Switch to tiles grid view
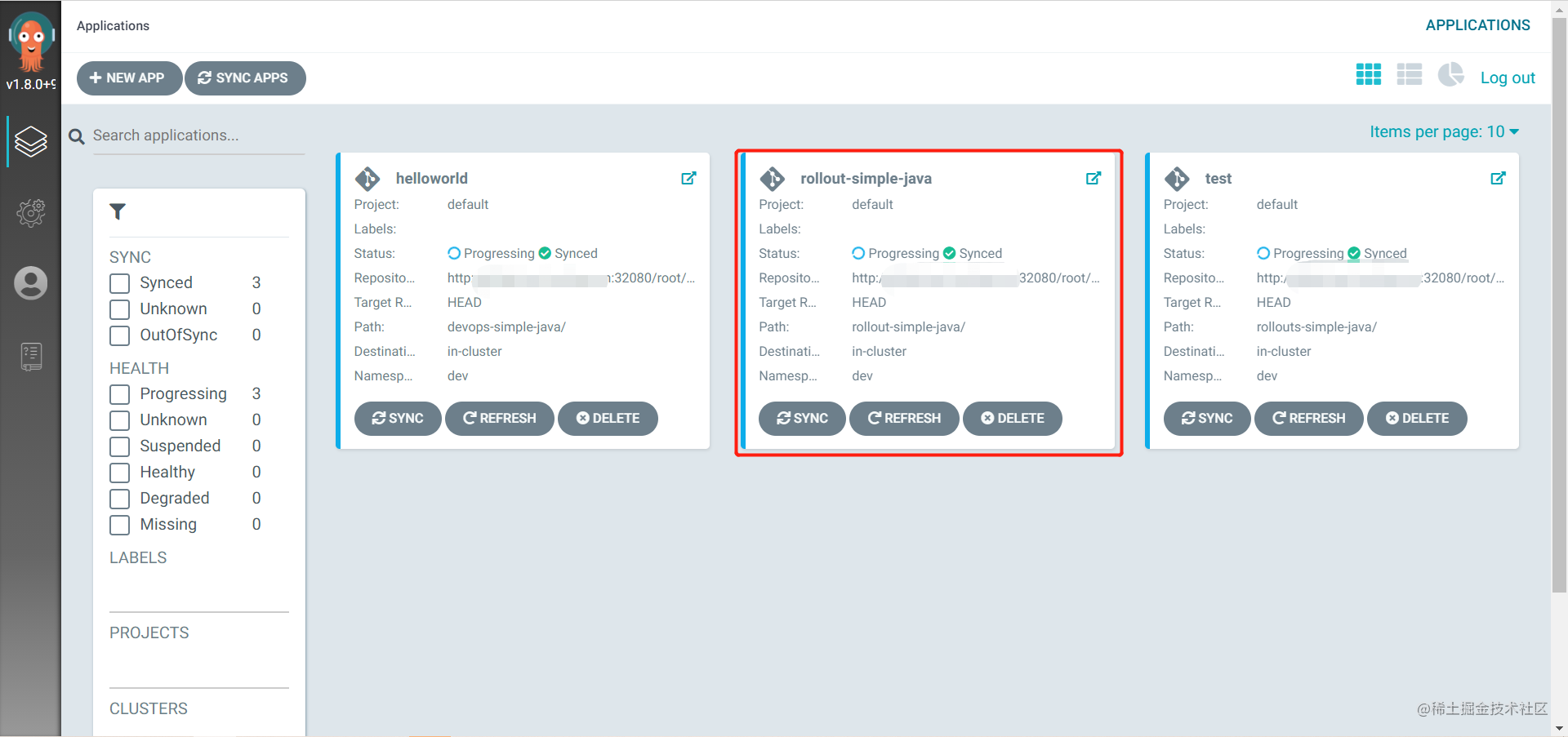The height and width of the screenshot is (737, 1568). tap(1369, 75)
